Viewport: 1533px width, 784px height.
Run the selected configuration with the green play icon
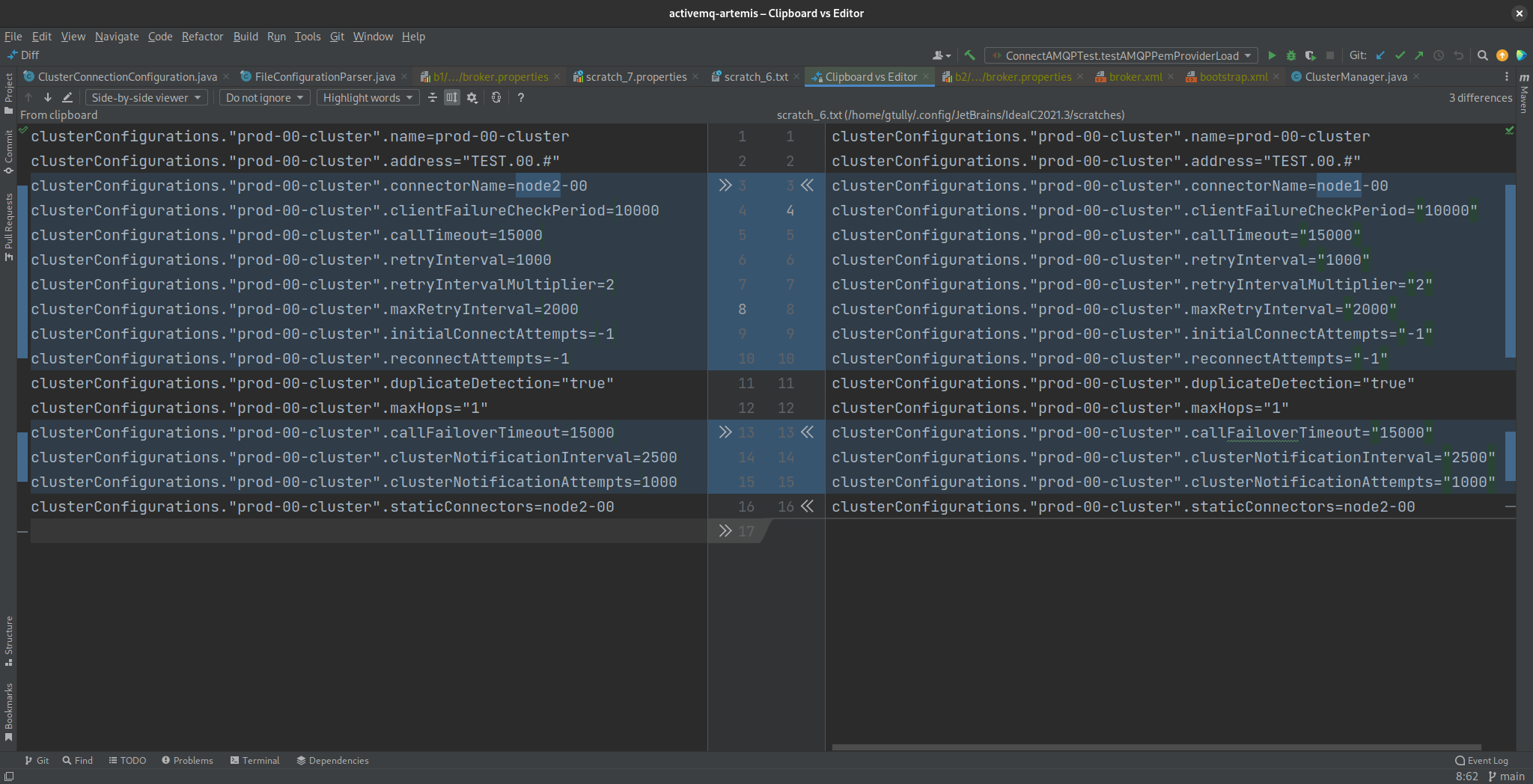1272,55
